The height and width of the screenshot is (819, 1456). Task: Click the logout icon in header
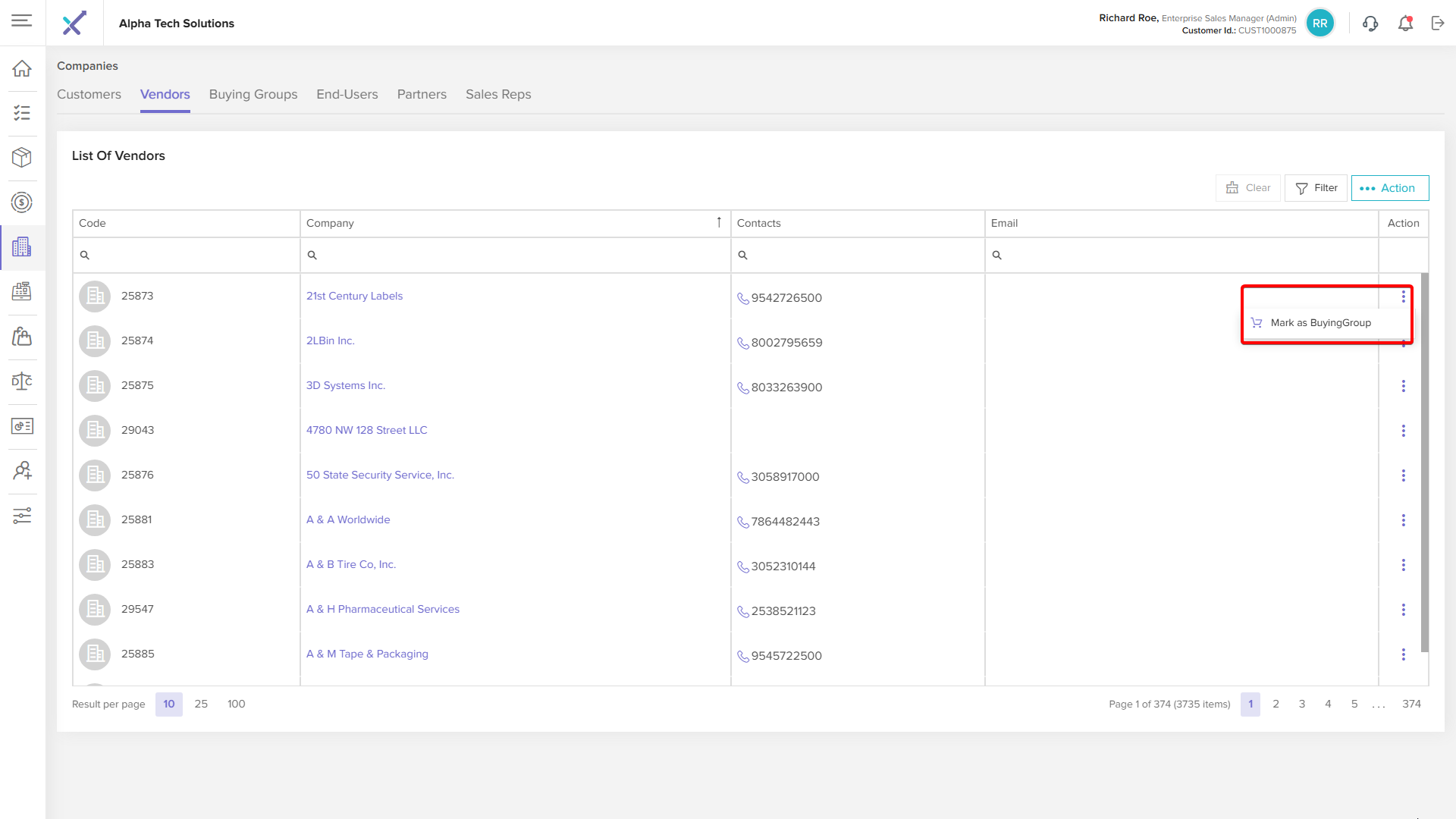[x=1438, y=24]
